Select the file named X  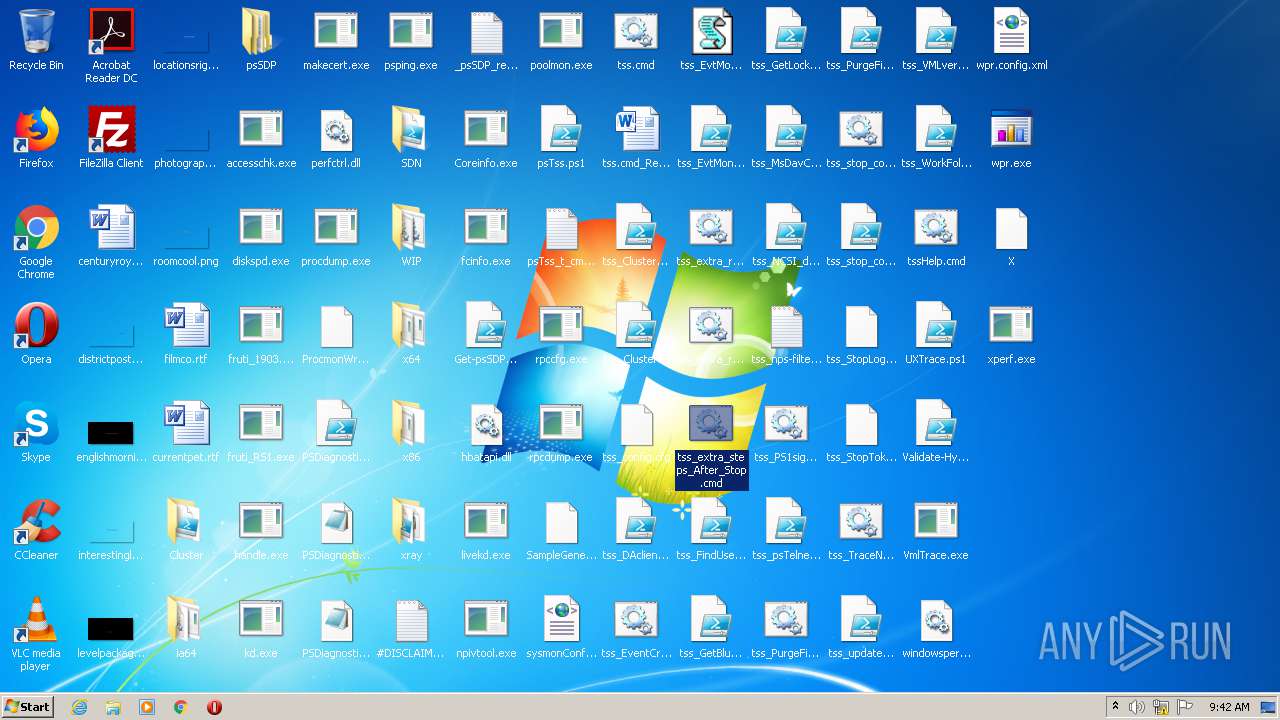tap(1011, 236)
